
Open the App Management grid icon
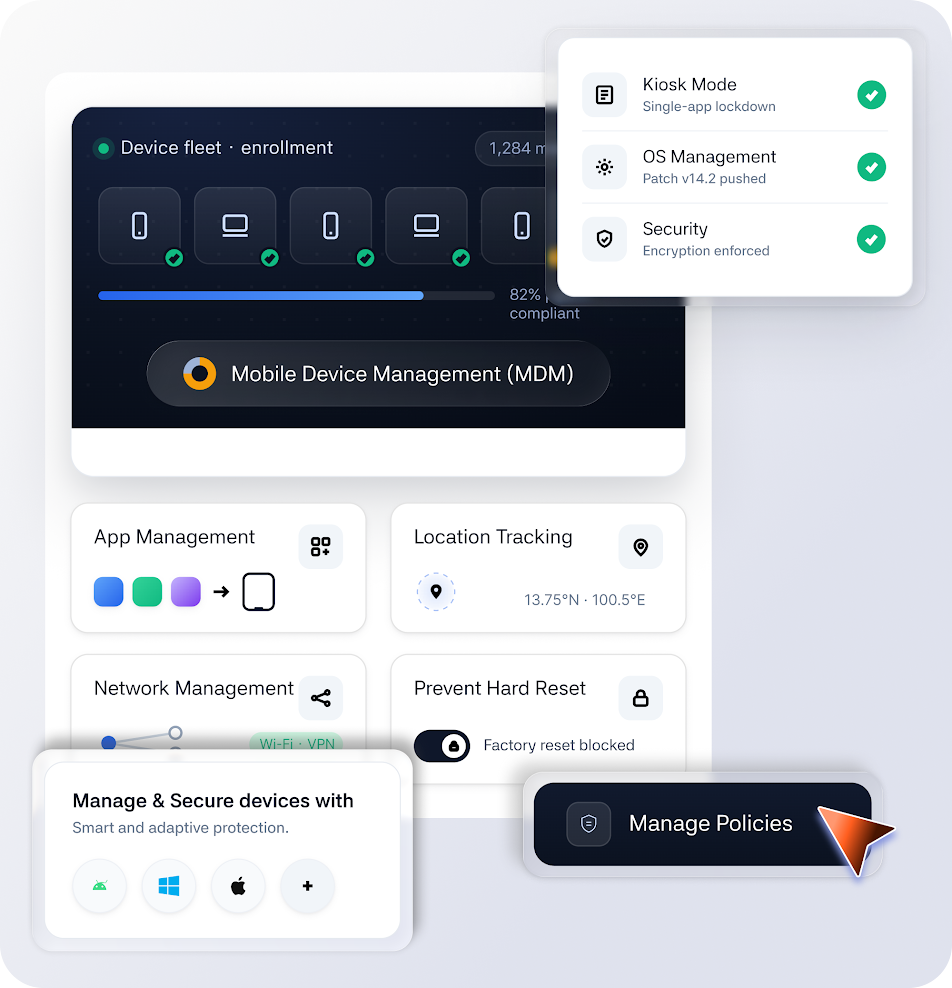[321, 546]
